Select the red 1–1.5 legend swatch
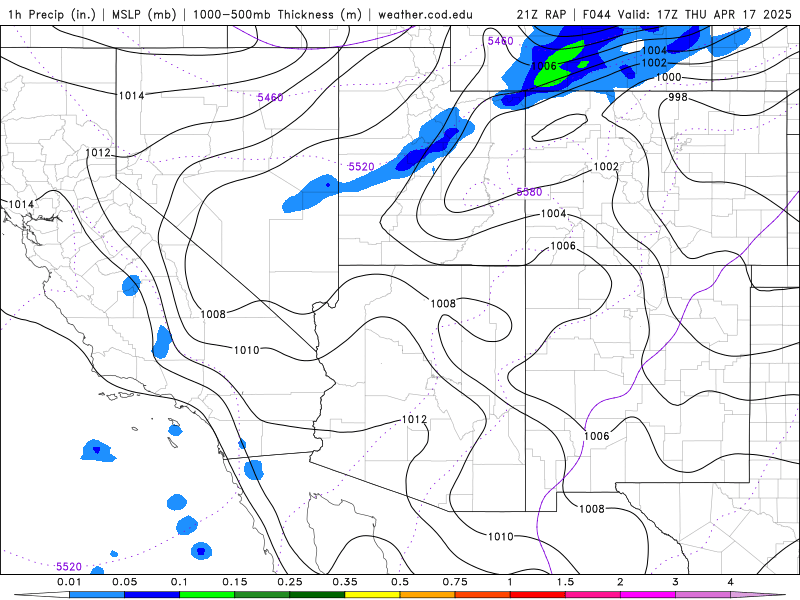The image size is (800, 600). click(x=538, y=595)
